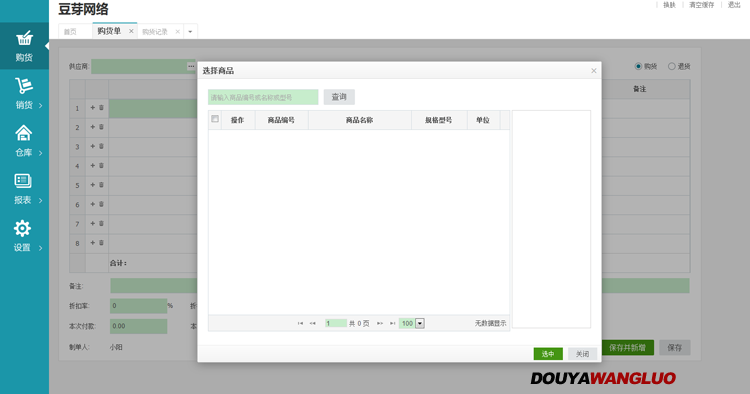Screen dimensions: 750x394
Task: Click the 商品名称 column header
Action: click(x=360, y=120)
